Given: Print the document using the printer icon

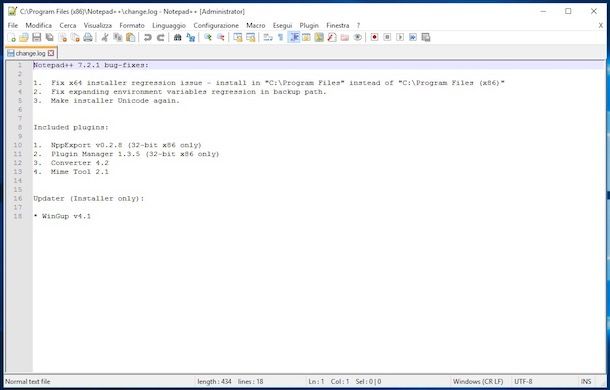Looking at the screenshot, I should click(88, 37).
